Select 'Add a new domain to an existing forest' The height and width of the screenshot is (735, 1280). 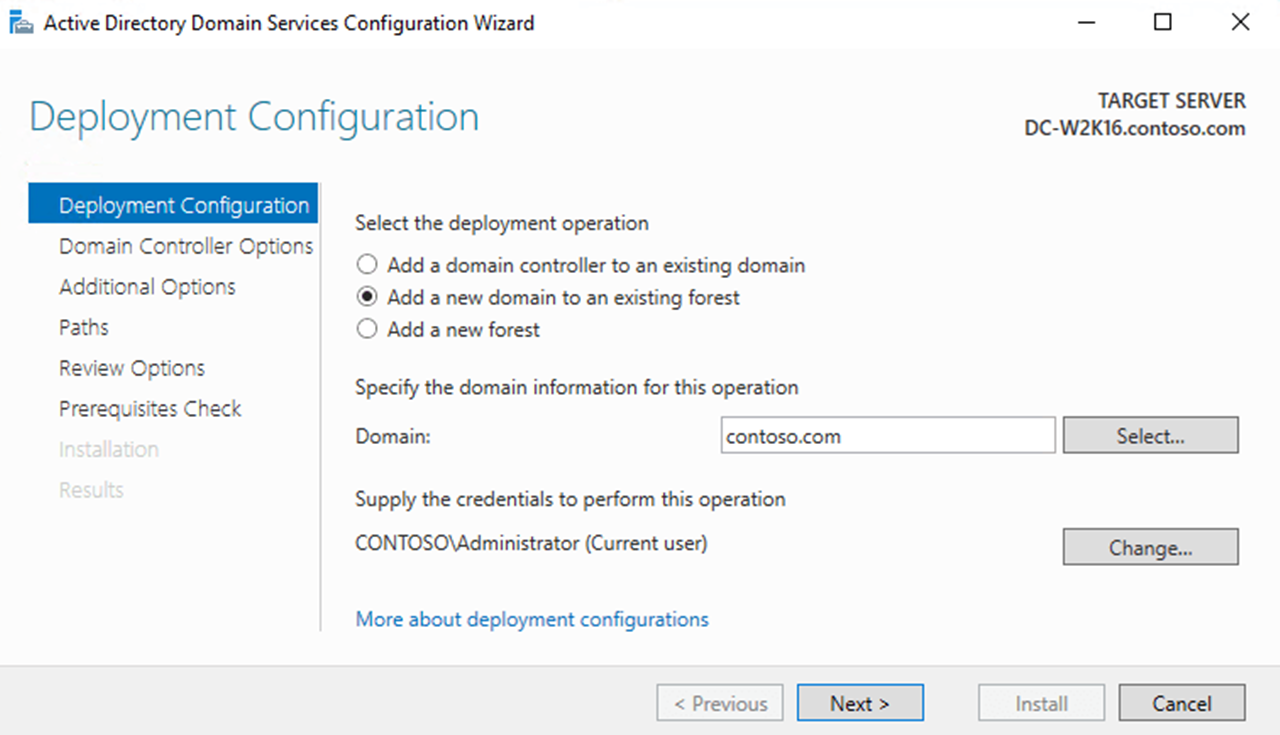[367, 297]
